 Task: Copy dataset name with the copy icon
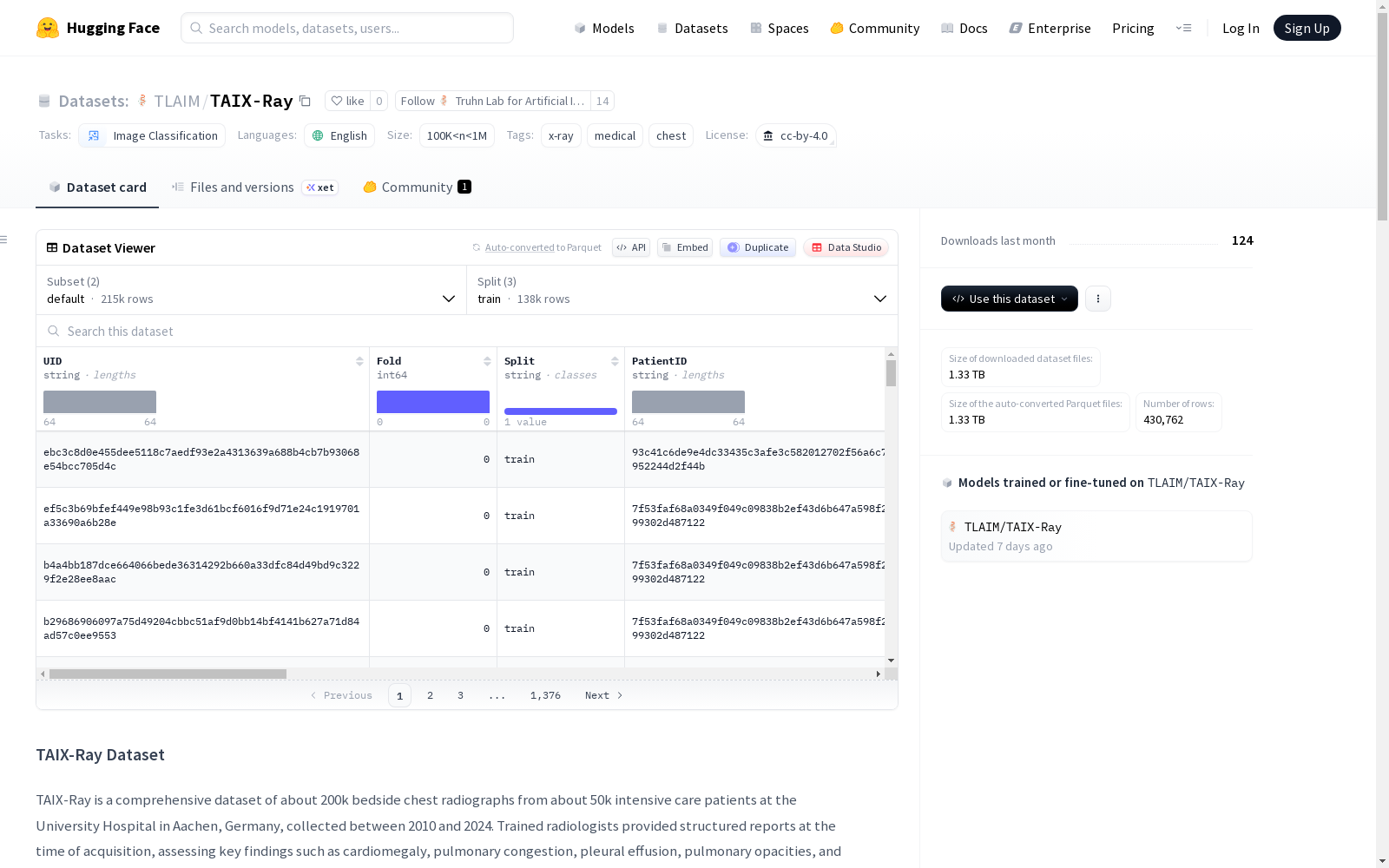(305, 101)
